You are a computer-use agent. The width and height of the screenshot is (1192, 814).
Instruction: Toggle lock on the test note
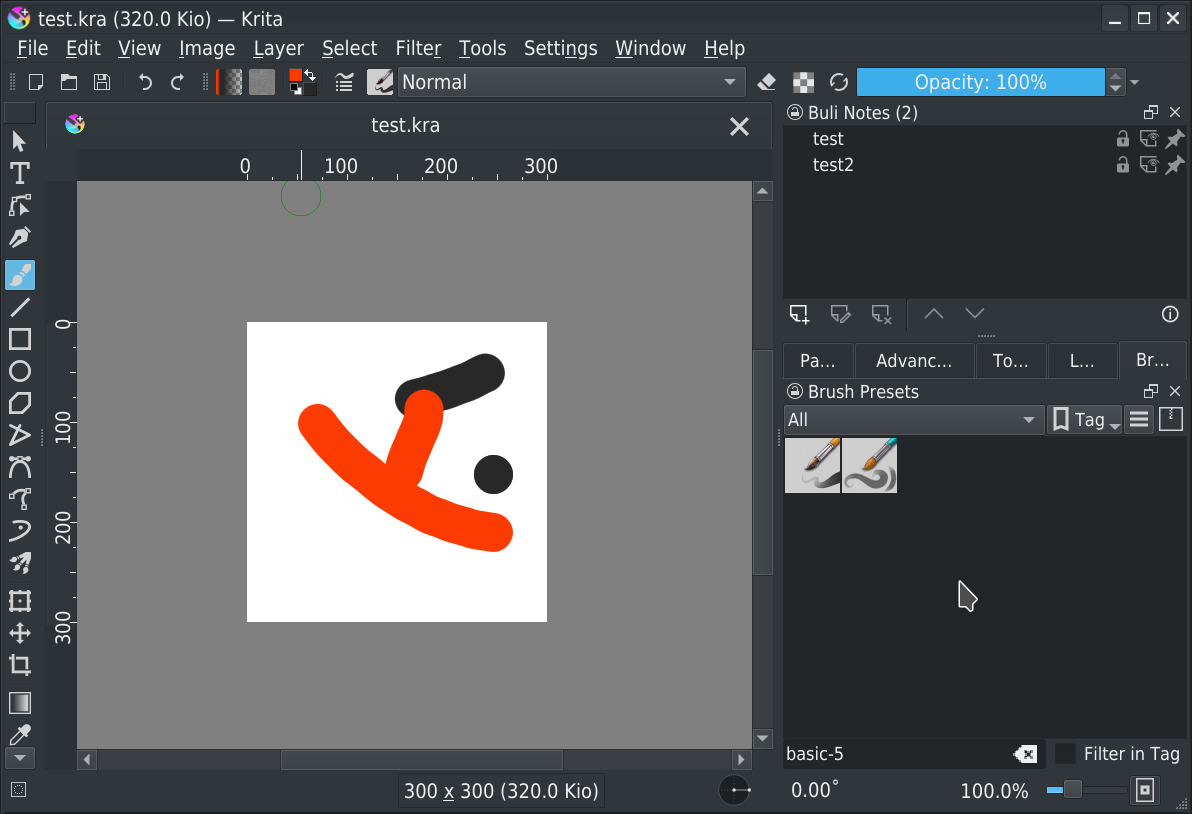1123,139
